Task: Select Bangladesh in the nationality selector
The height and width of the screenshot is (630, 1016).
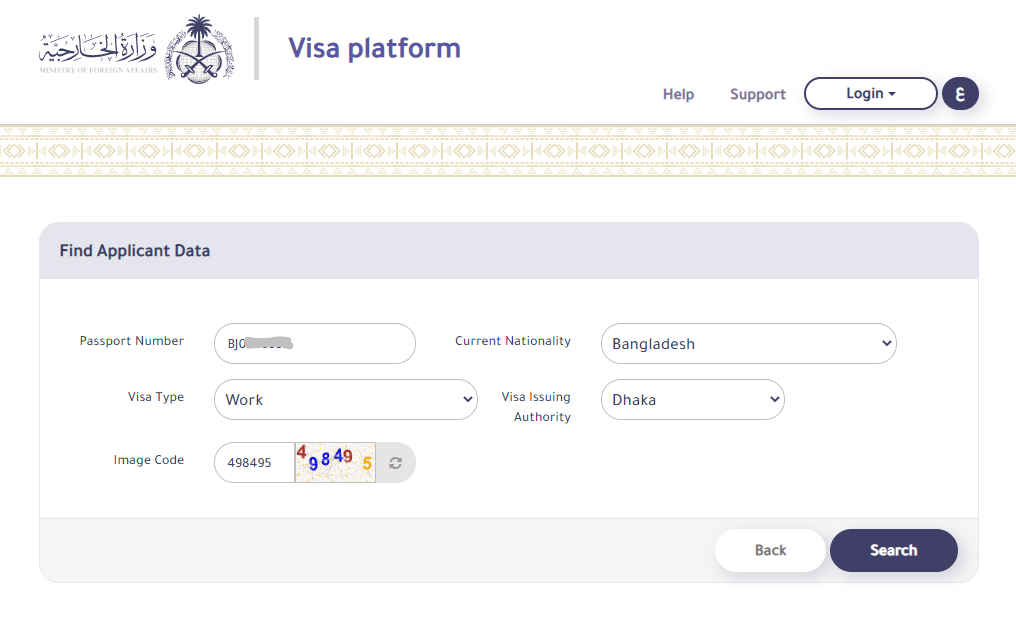Action: click(748, 343)
